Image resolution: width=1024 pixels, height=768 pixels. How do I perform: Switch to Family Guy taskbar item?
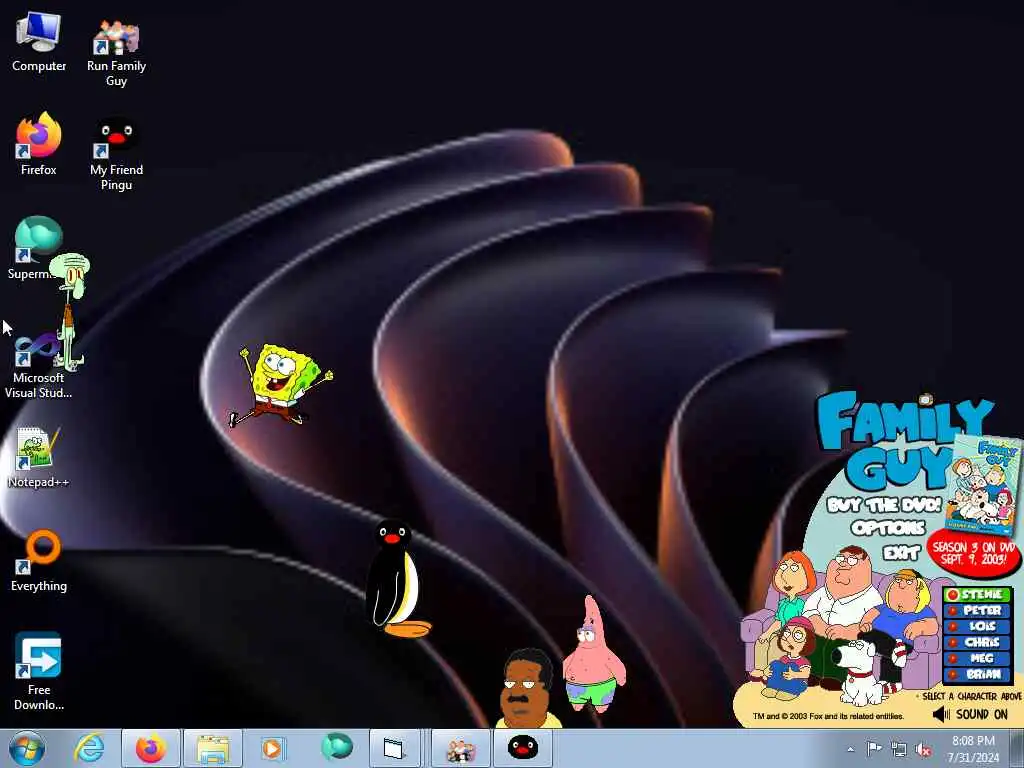click(x=460, y=748)
